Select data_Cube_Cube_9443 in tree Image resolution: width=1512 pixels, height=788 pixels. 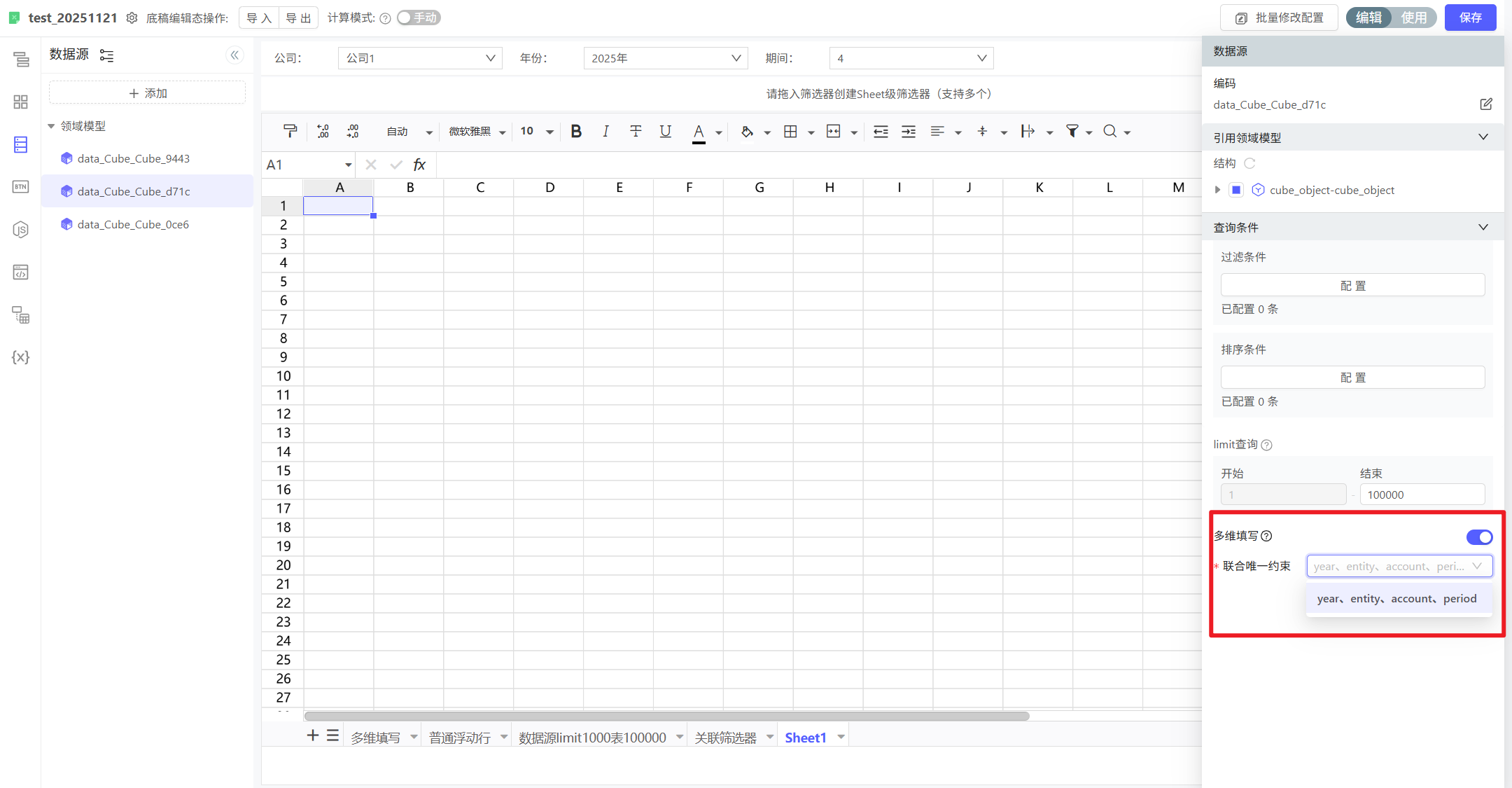[133, 158]
